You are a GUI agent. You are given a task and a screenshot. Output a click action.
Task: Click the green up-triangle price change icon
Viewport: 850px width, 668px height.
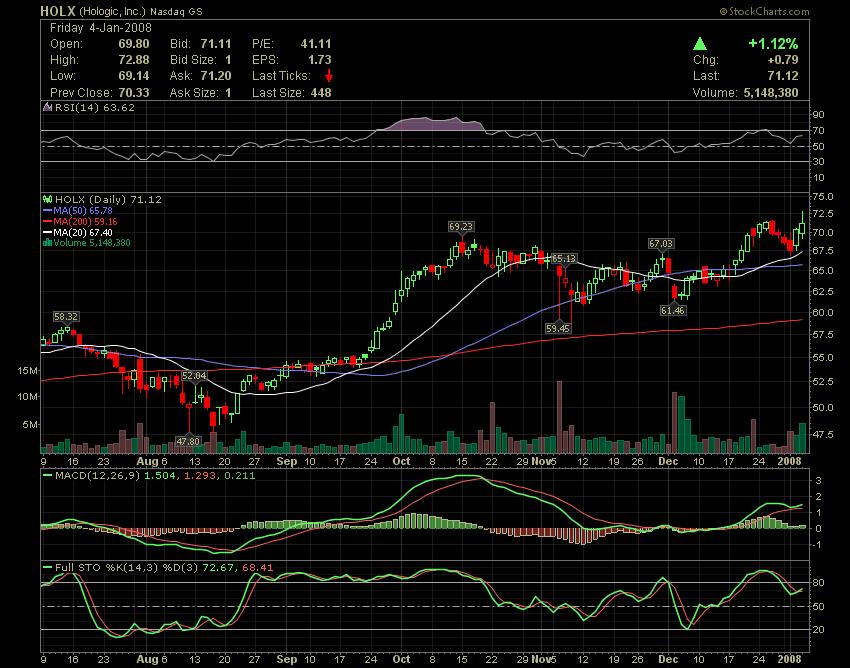coord(700,44)
